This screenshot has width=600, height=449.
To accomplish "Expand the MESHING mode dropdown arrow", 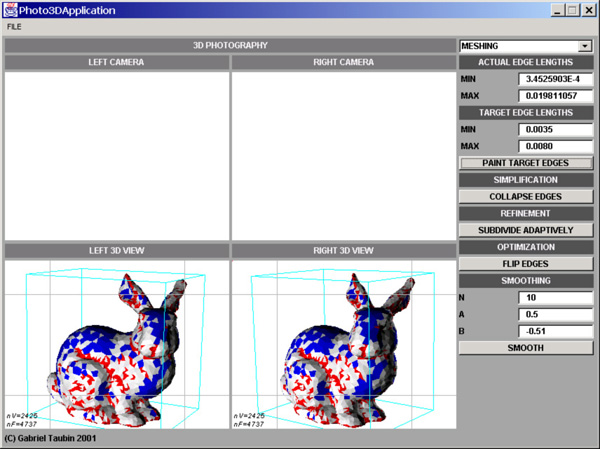I will tap(584, 46).
